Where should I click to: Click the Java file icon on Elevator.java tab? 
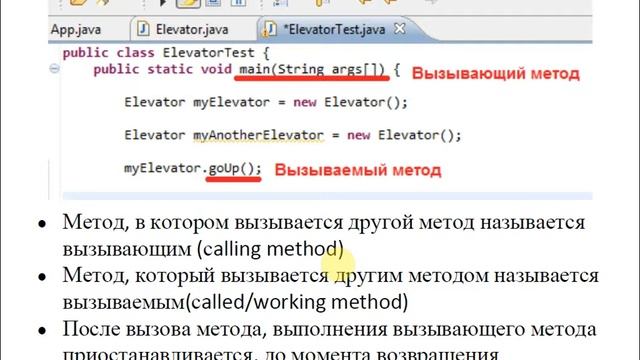coord(143,29)
